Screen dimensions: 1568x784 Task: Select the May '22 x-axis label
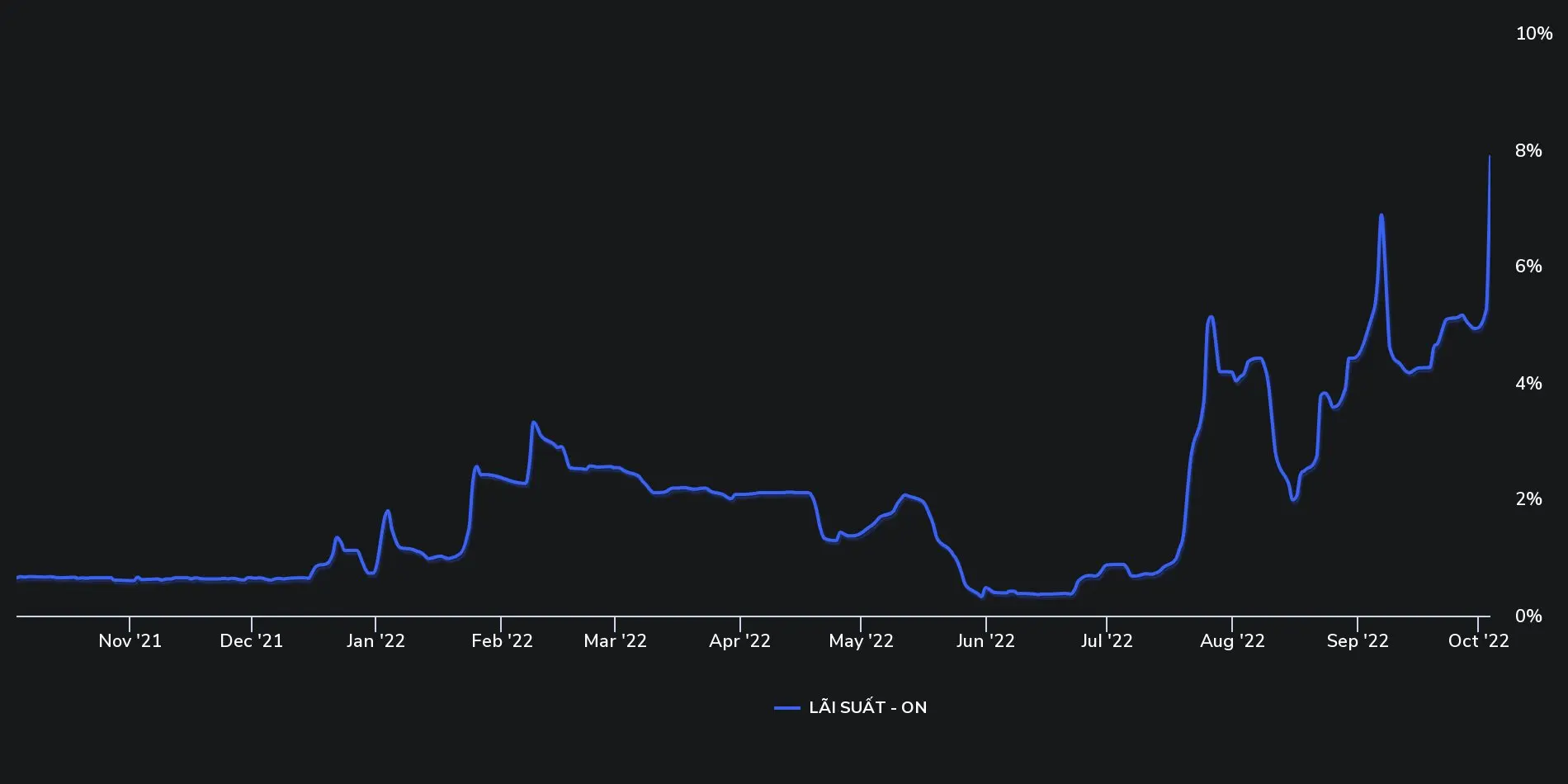(x=861, y=641)
